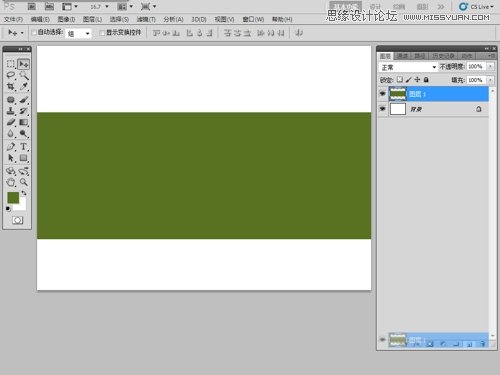
Task: Hide Layer 1 with eye icon
Action: pos(382,94)
